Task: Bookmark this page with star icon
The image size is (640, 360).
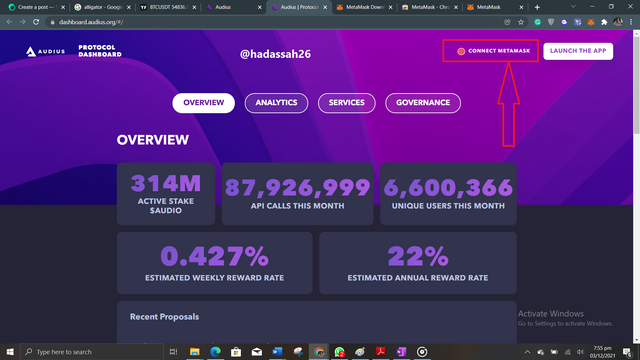Action: (x=521, y=22)
